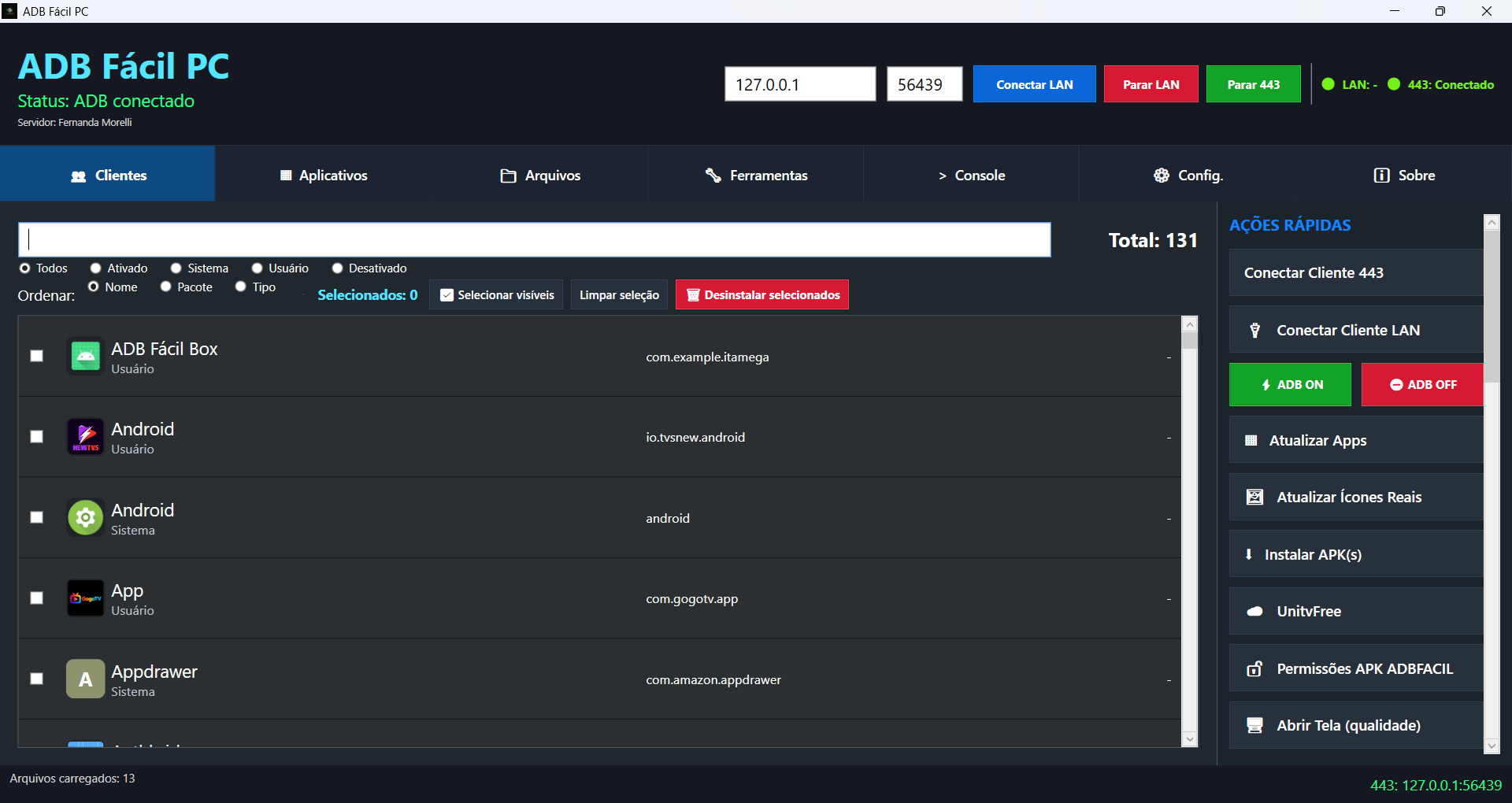Click the grid icon in Aplicativos tab

[x=286, y=176]
